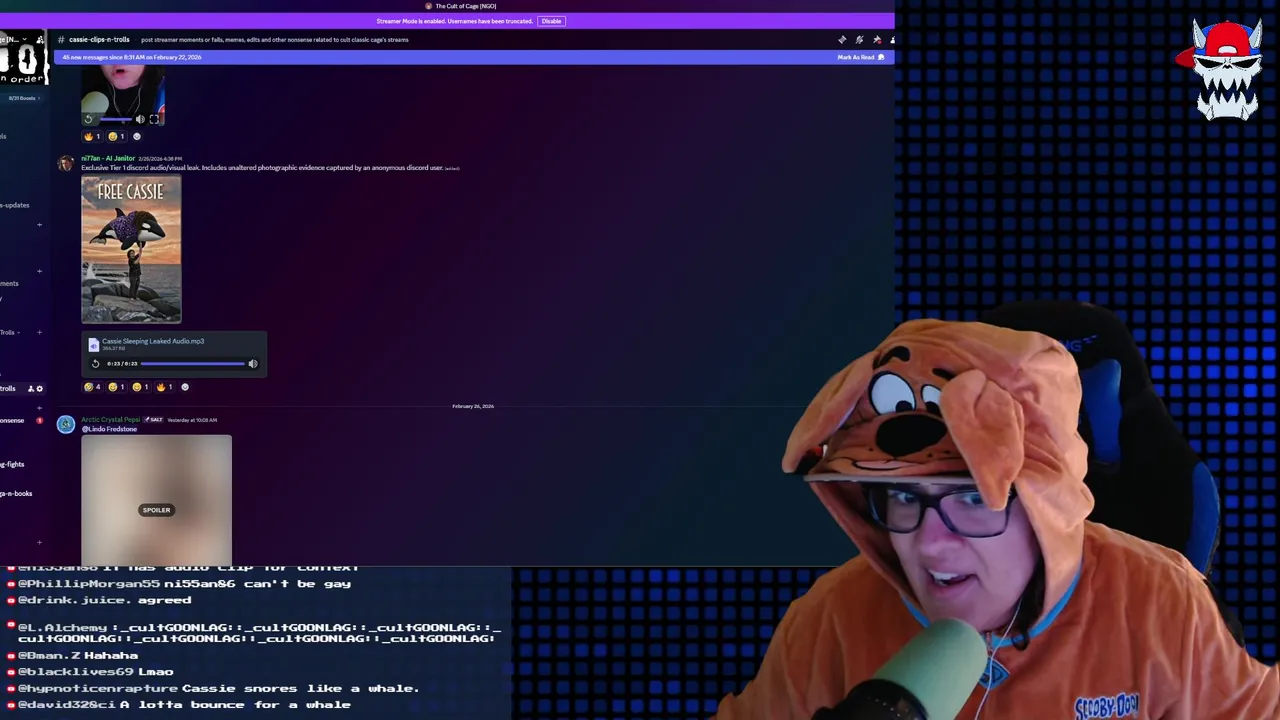Click the timestamp Yesterday at 10:08 AM
The height and width of the screenshot is (720, 1280).
[x=192, y=420]
